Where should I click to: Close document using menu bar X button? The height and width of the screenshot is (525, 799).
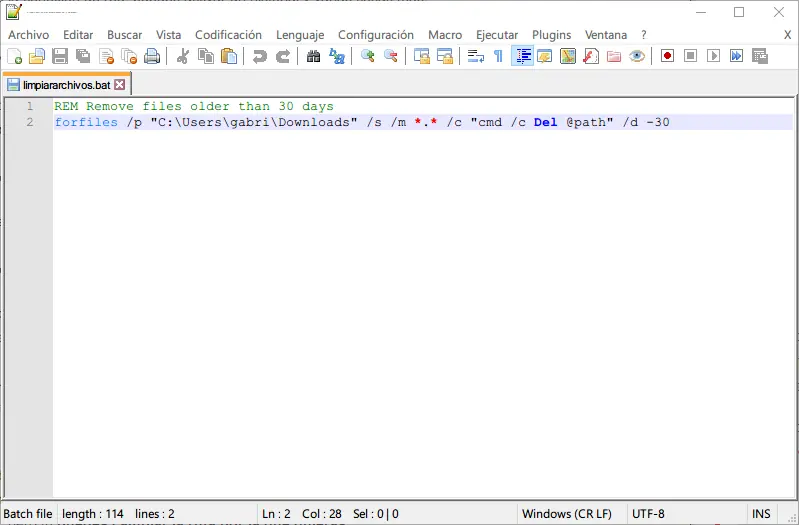pos(787,35)
